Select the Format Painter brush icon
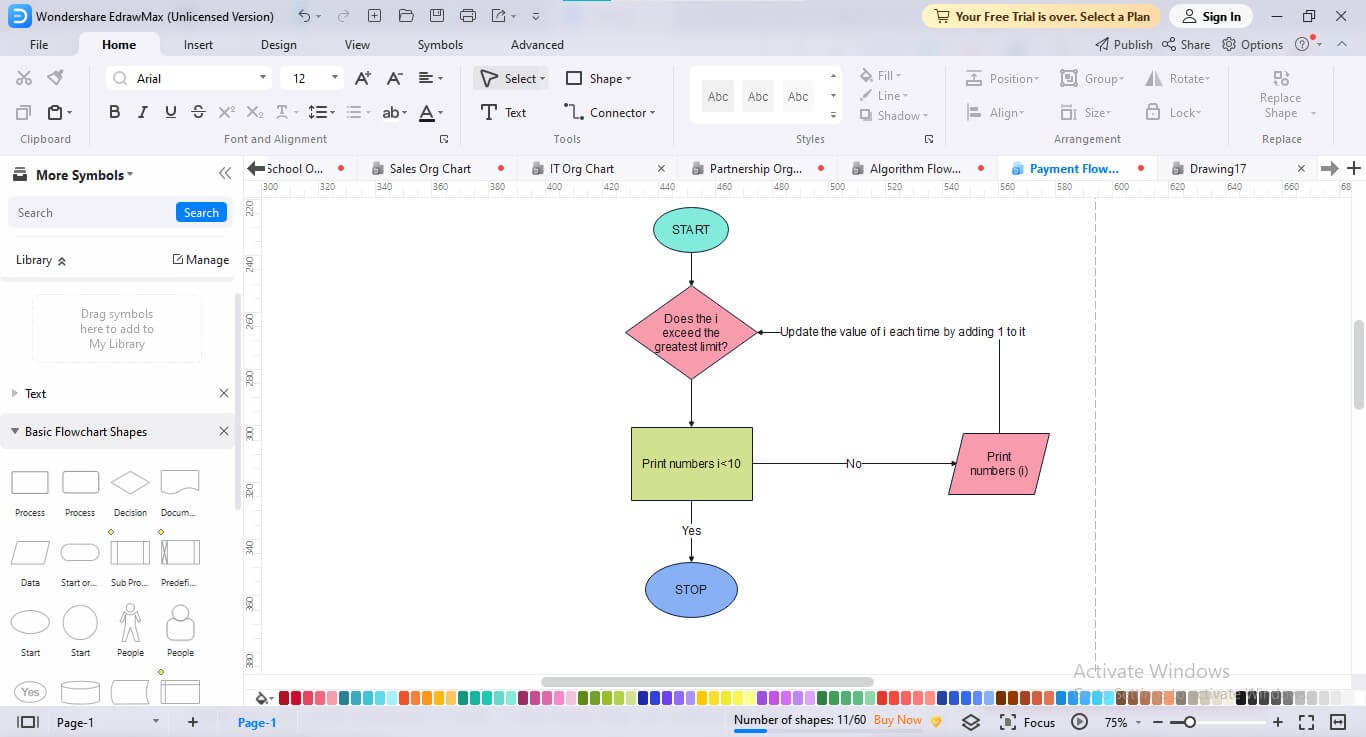1366x737 pixels. tap(56, 78)
